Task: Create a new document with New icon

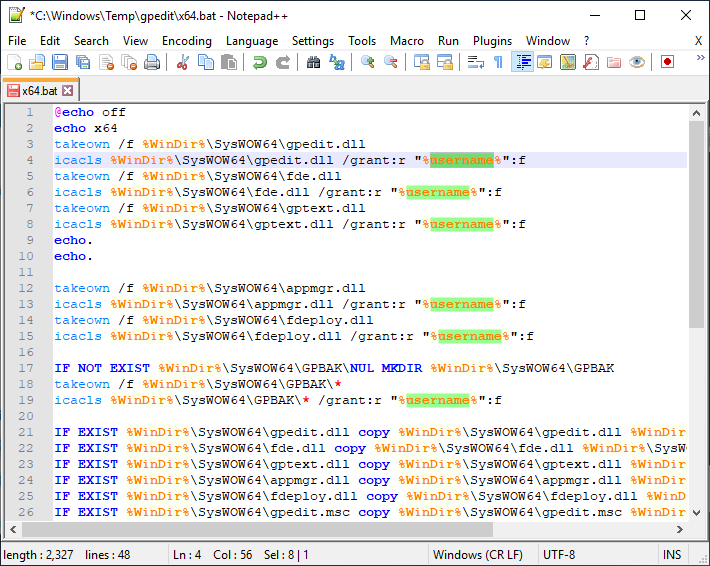Action: (x=14, y=62)
